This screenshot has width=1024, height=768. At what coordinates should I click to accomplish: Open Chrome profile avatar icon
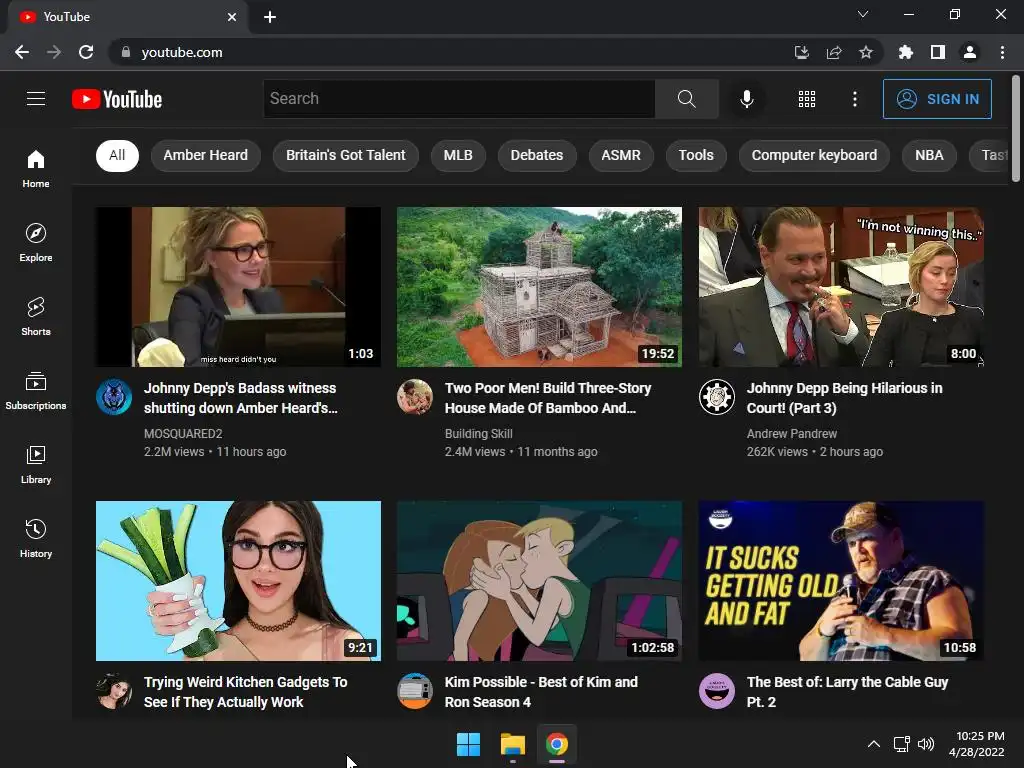point(970,52)
